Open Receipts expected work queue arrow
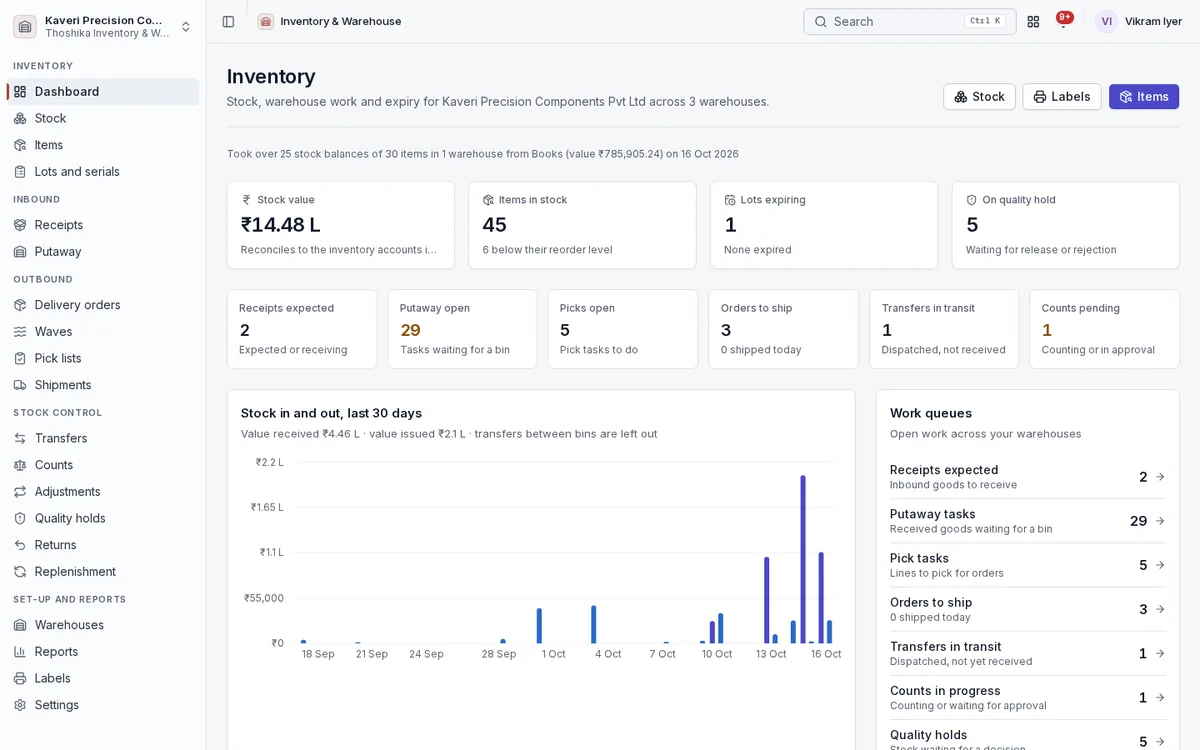 (x=1160, y=477)
